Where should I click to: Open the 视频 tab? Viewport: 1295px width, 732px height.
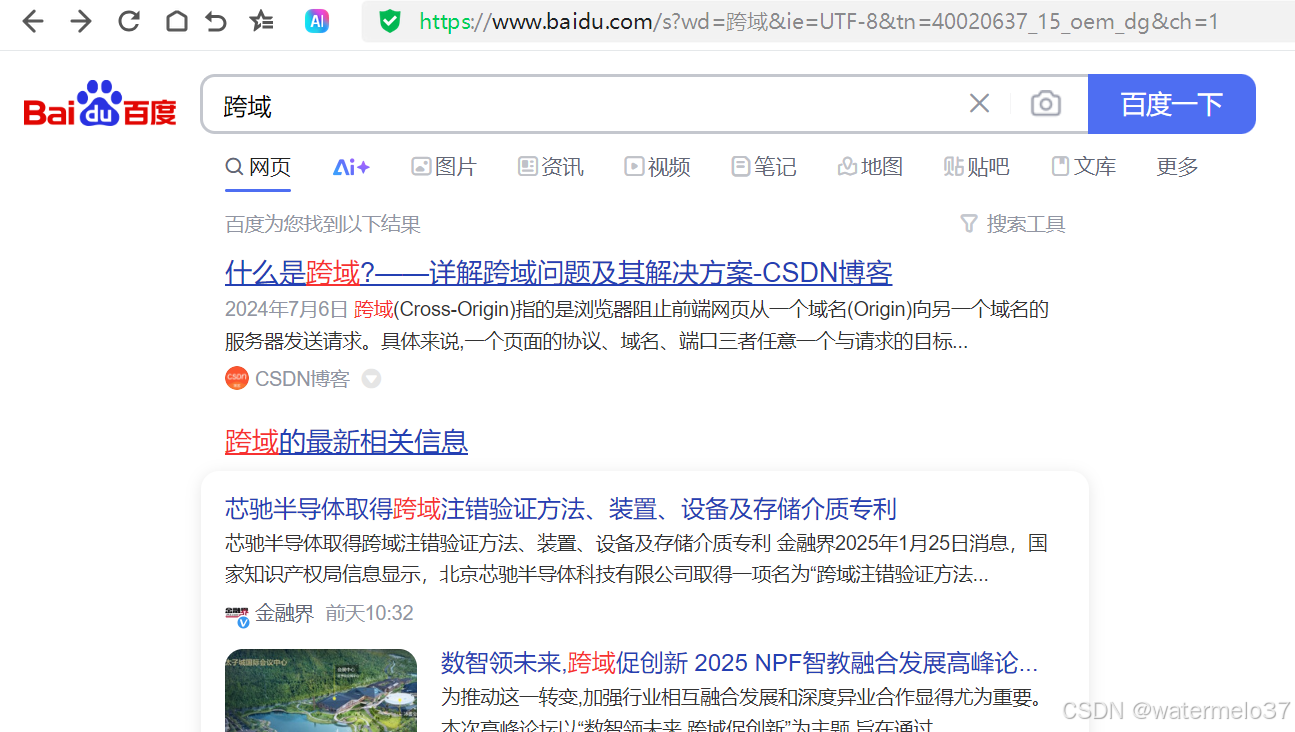[x=657, y=167]
